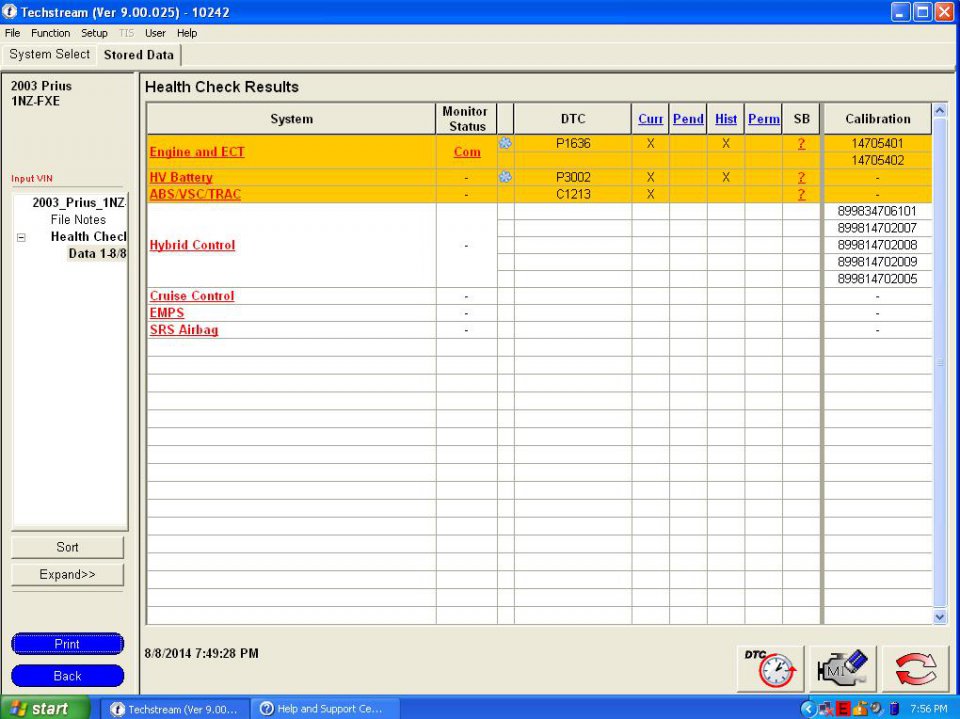This screenshot has height=719, width=960.
Task: Click the Input VIN link
Action: point(32,179)
